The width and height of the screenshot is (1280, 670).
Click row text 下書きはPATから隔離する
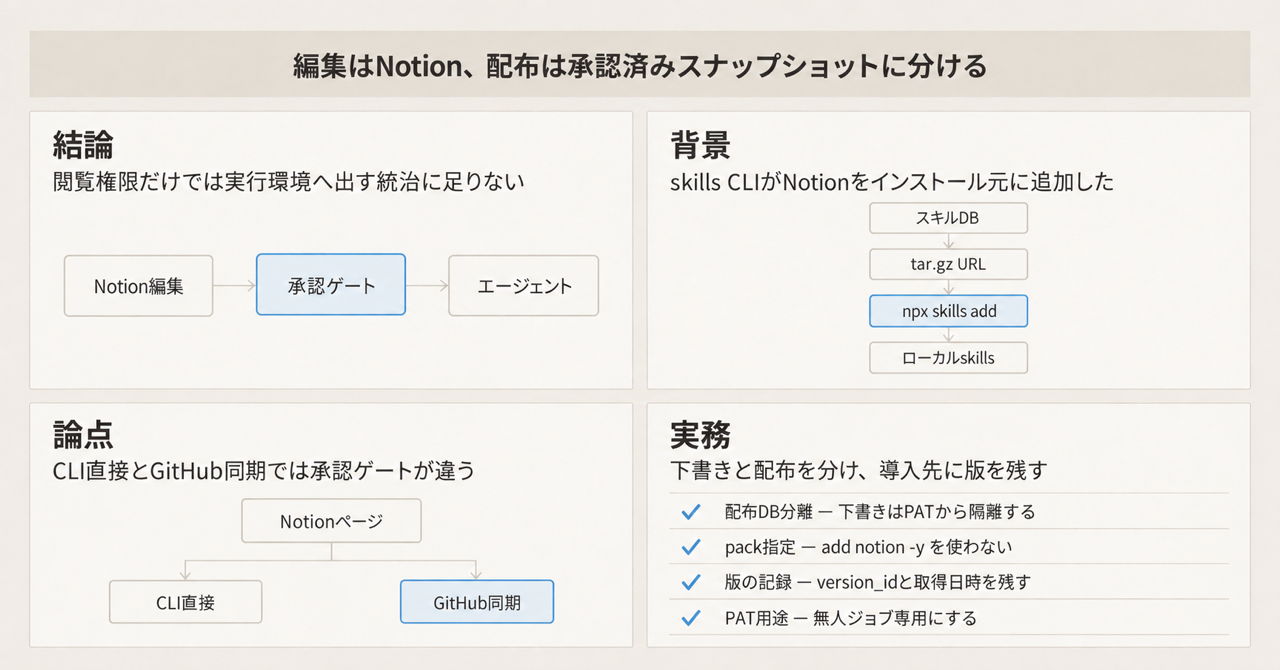(937, 512)
